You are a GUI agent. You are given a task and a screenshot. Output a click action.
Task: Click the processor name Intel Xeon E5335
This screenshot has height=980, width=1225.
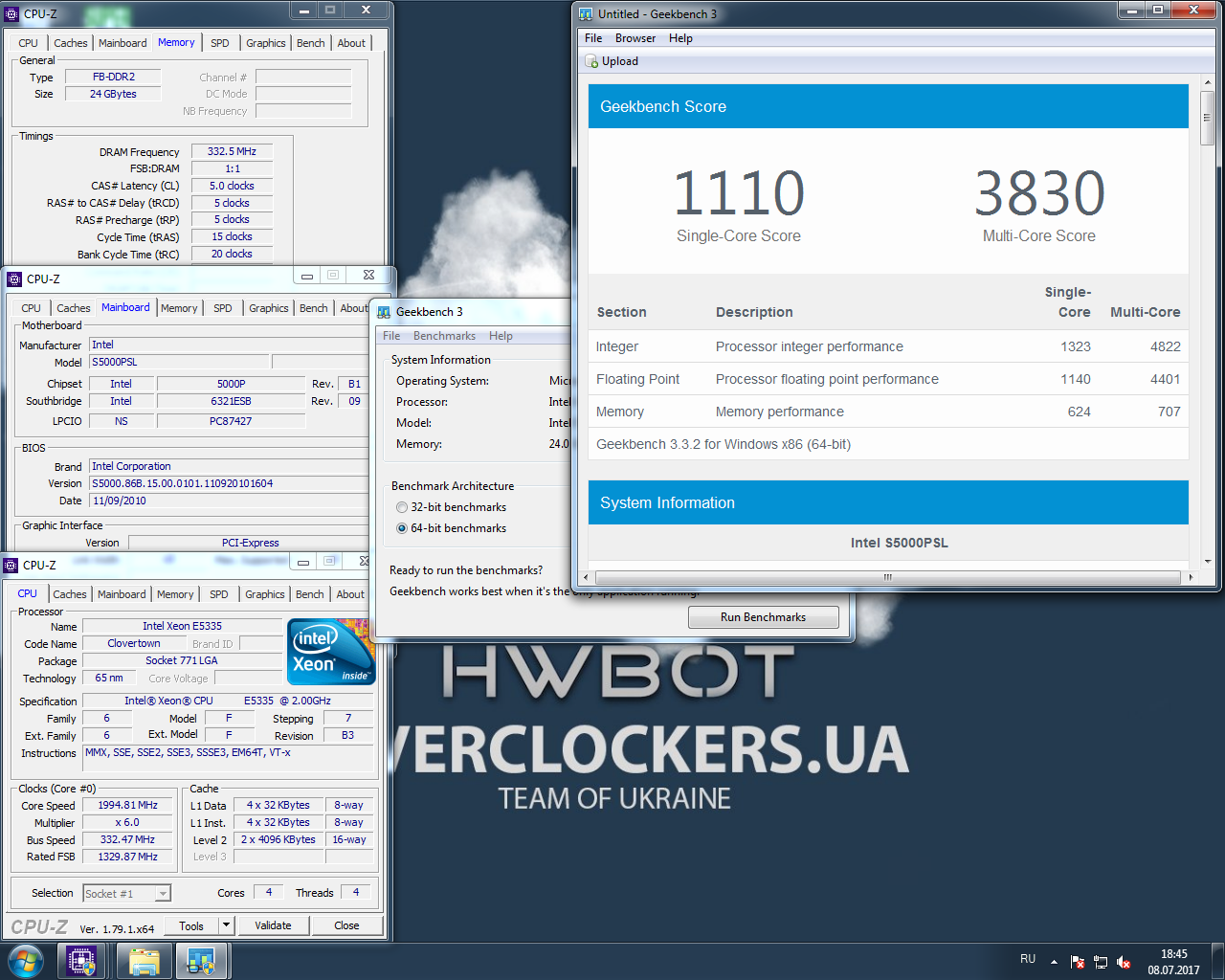click(183, 626)
